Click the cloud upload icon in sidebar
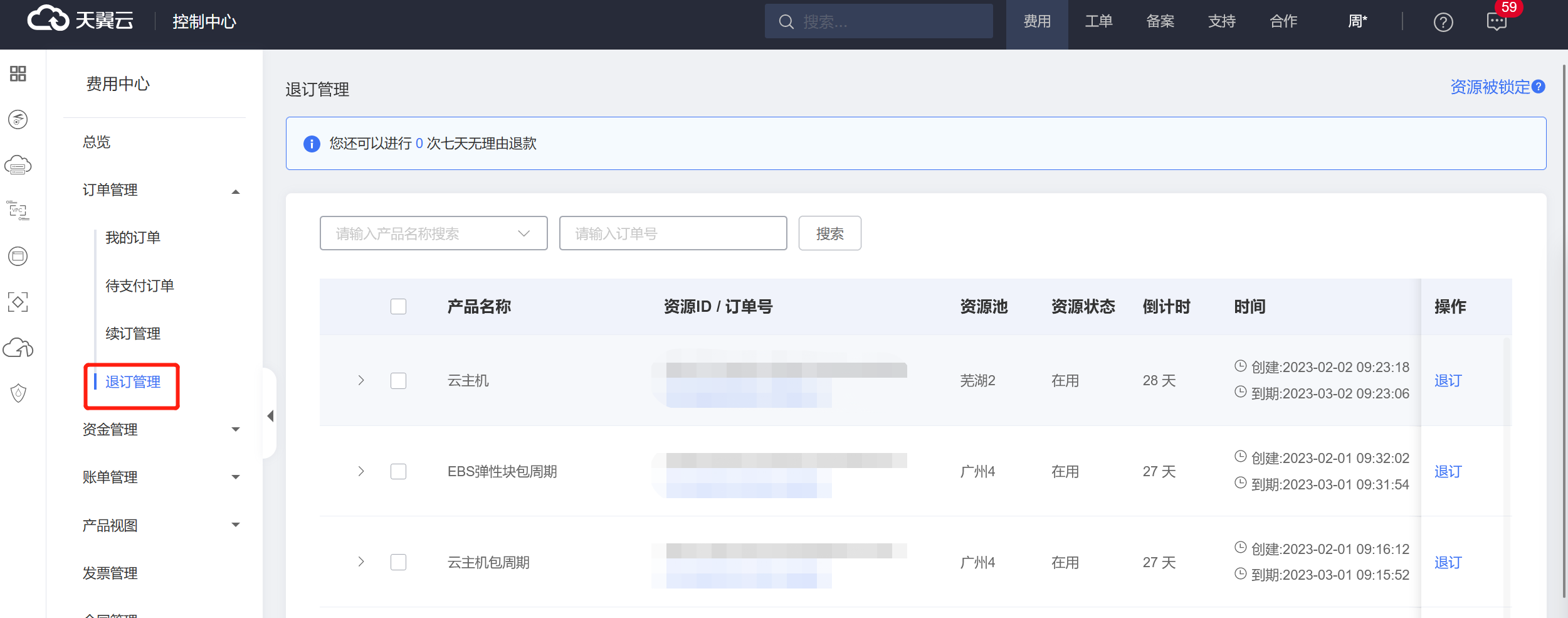This screenshot has width=1568, height=618. (x=18, y=348)
